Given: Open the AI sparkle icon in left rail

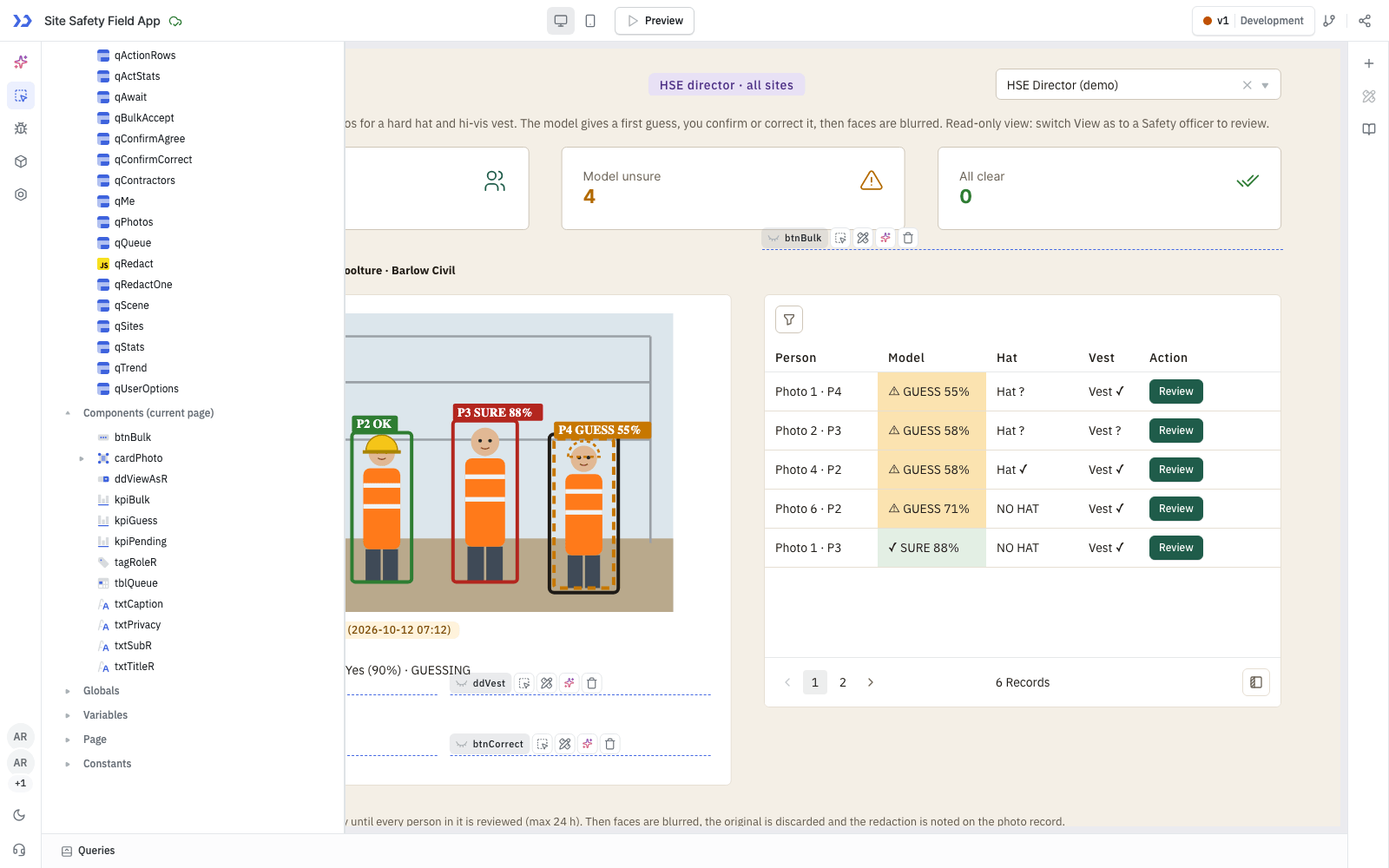Looking at the screenshot, I should (x=21, y=62).
